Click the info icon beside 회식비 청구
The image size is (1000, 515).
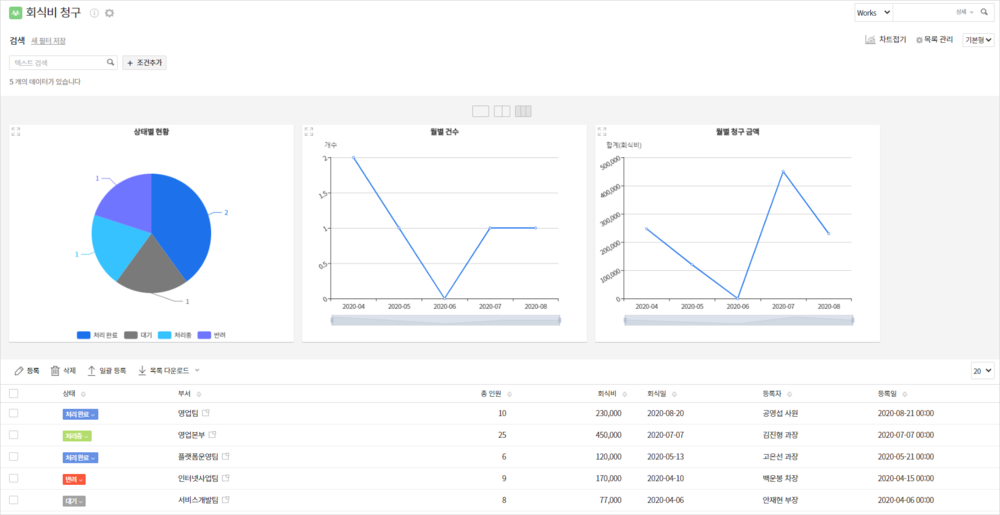pyautogui.click(x=94, y=13)
